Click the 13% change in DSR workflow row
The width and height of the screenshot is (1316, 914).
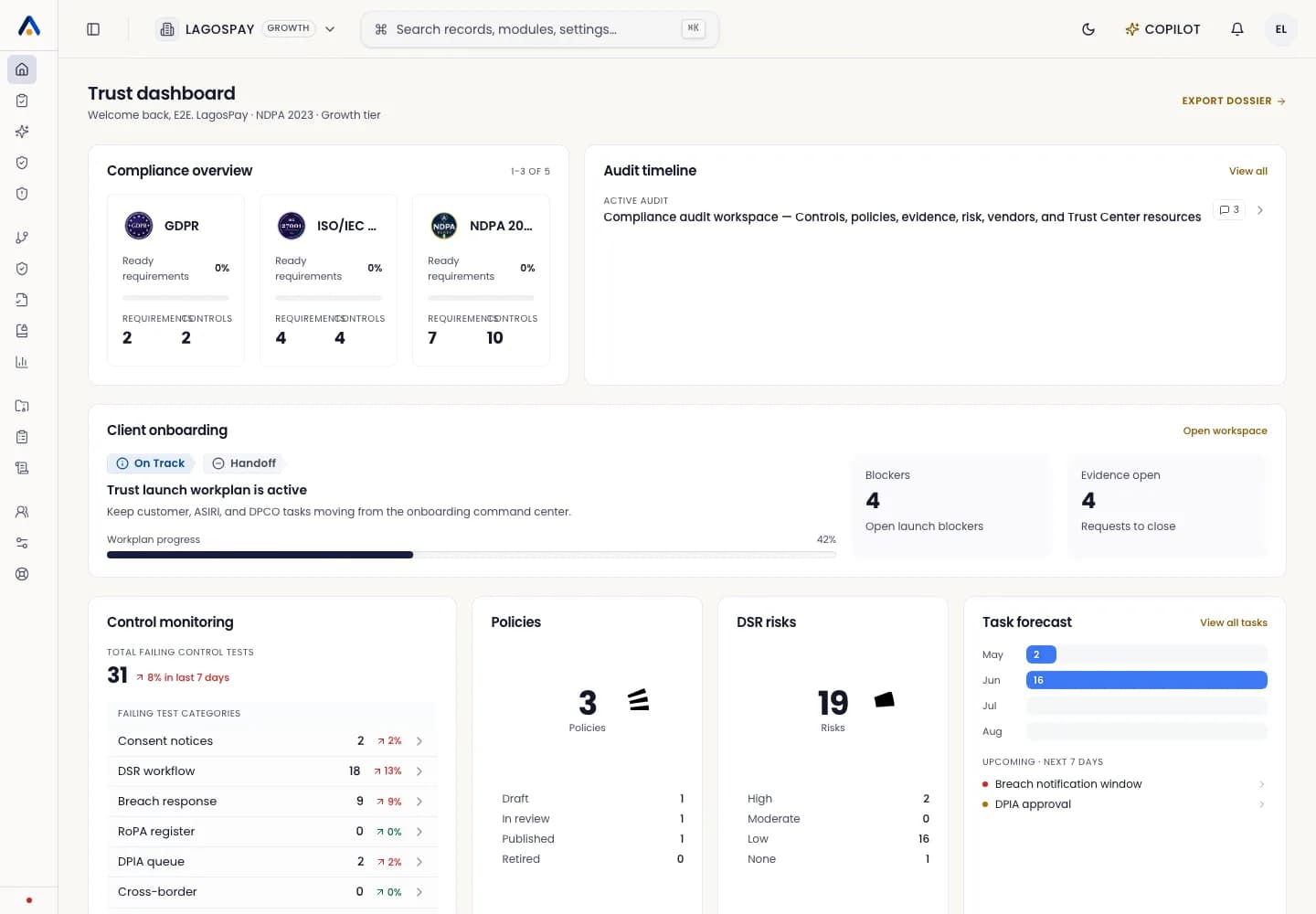[387, 771]
